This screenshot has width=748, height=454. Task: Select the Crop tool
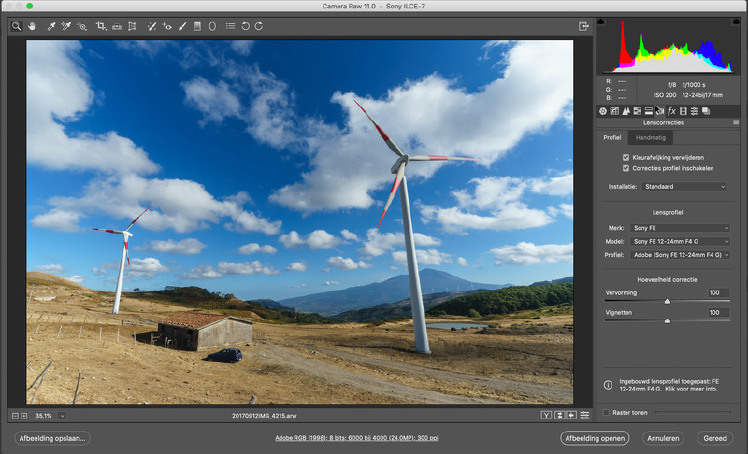101,26
